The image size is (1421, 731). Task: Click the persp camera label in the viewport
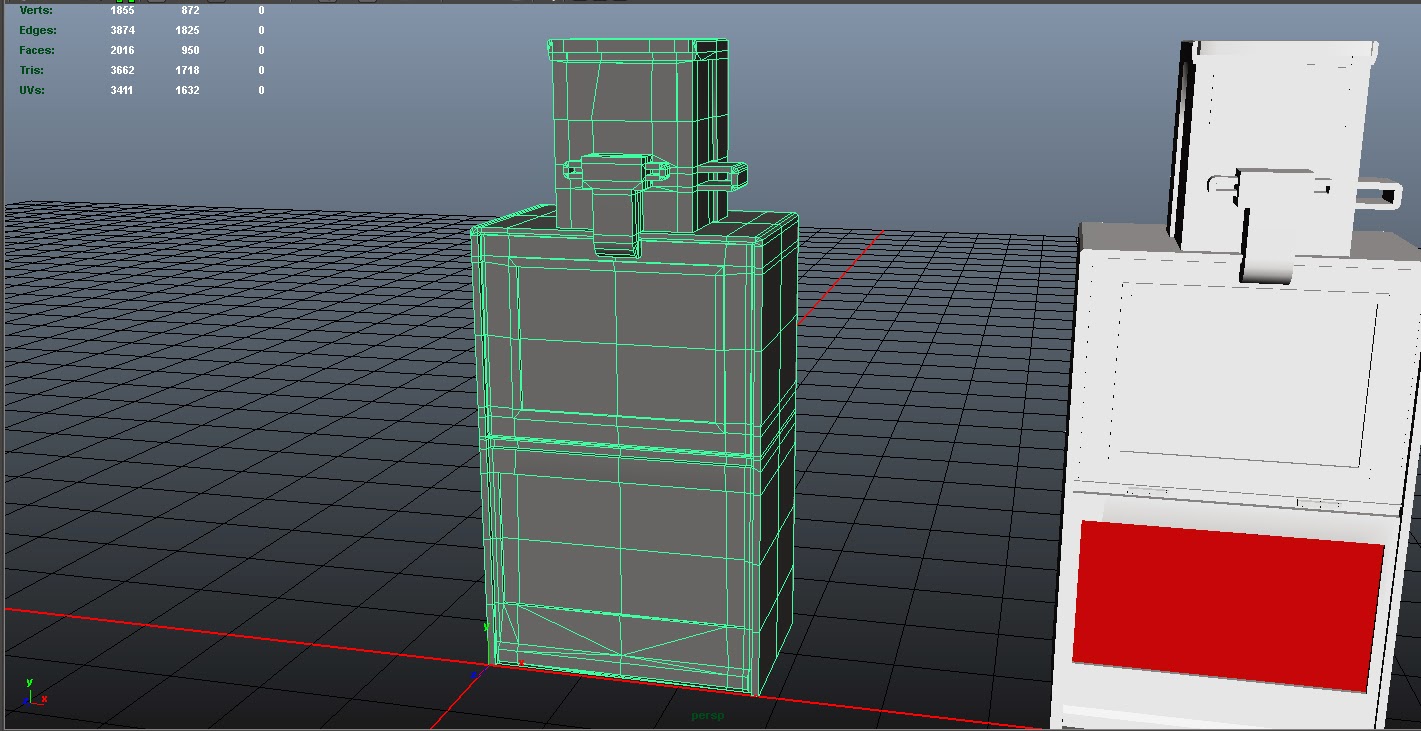(x=707, y=716)
